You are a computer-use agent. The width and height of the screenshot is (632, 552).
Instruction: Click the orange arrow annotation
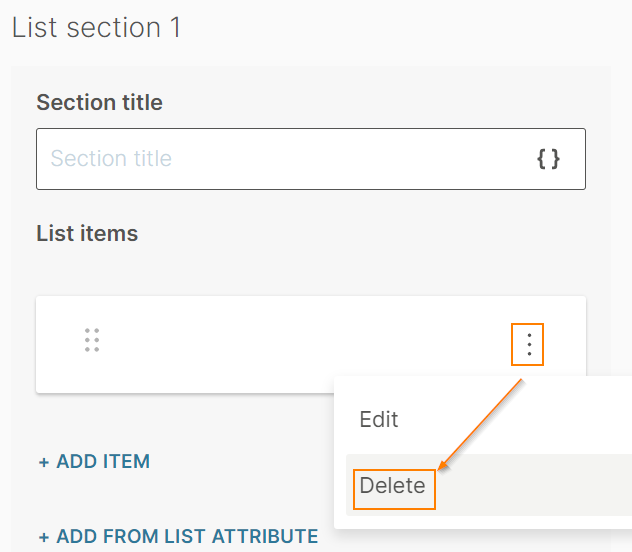(x=482, y=421)
